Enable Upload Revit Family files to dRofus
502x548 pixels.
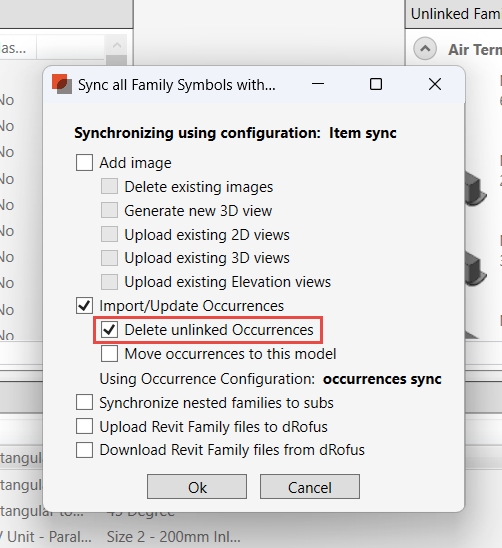coord(84,426)
